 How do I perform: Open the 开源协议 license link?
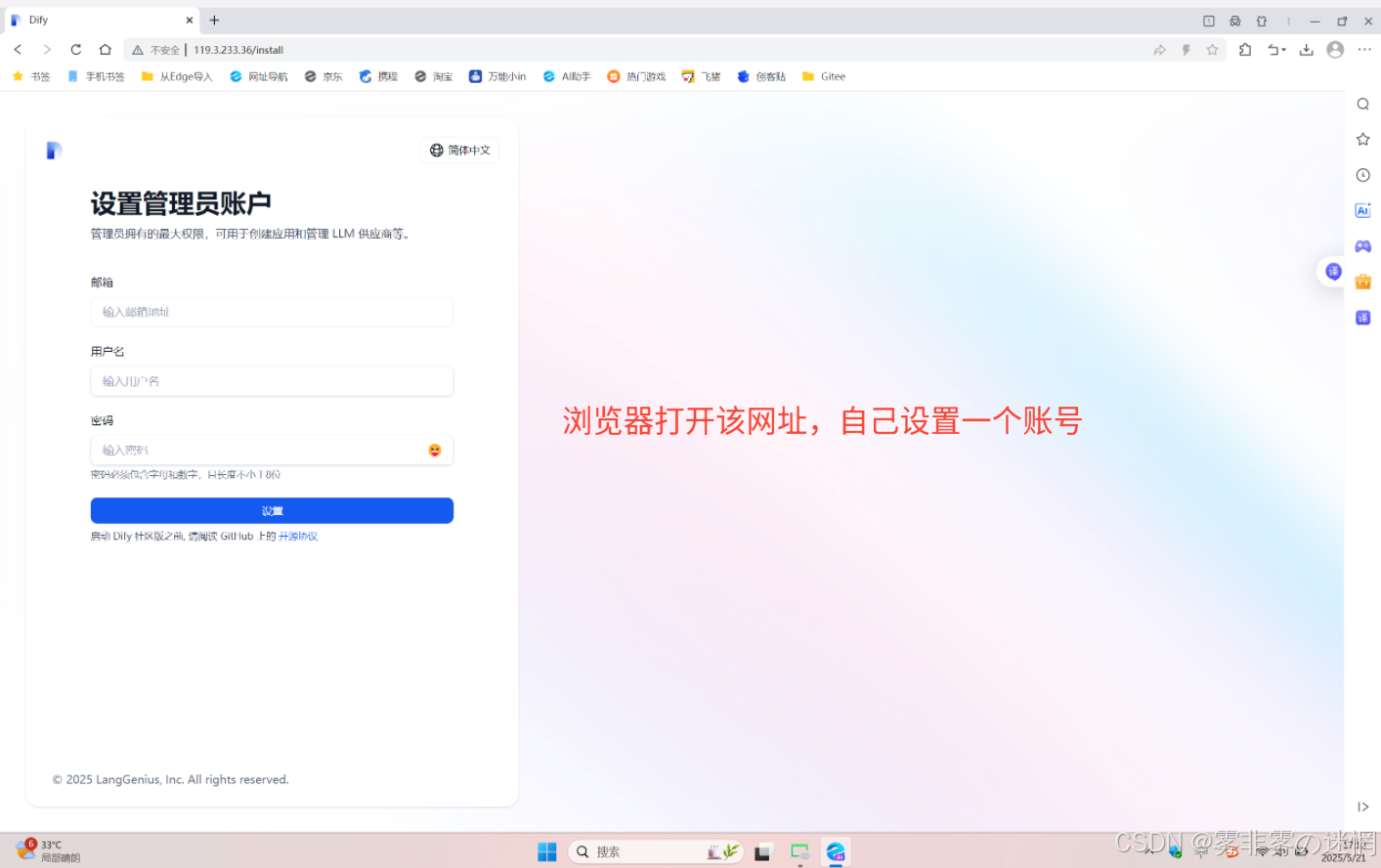point(298,536)
